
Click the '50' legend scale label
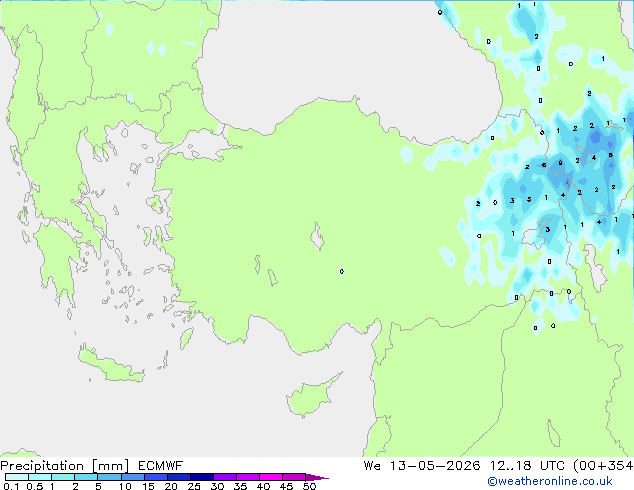pos(309,486)
